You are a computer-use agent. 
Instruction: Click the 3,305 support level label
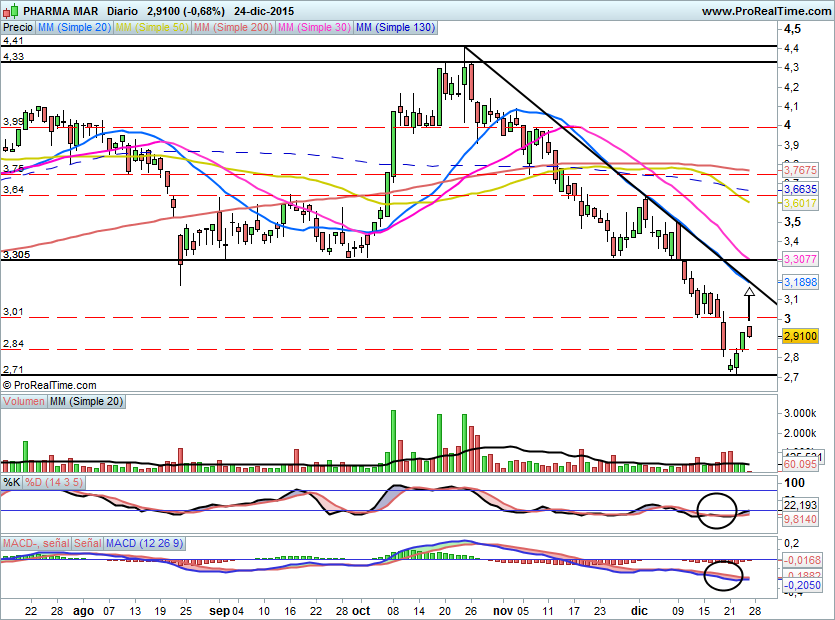(x=16, y=255)
